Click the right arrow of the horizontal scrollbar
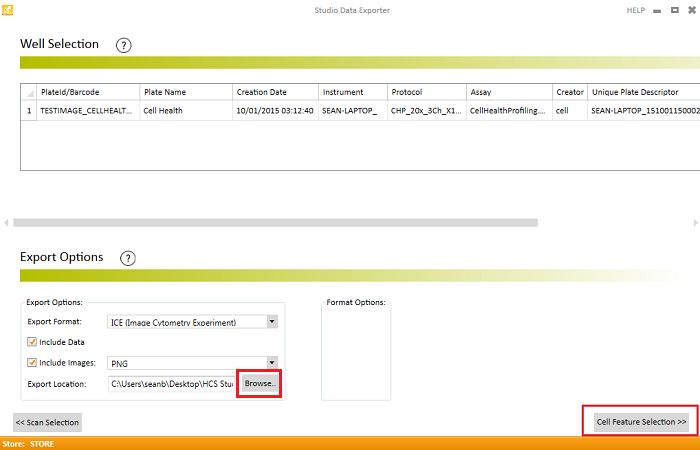 (694, 222)
